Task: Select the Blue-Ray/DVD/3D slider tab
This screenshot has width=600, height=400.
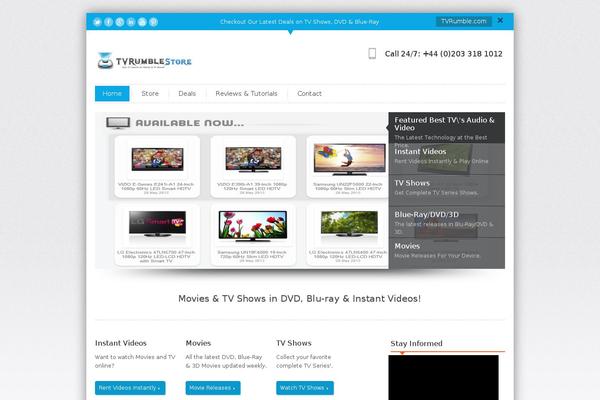Action: point(447,222)
